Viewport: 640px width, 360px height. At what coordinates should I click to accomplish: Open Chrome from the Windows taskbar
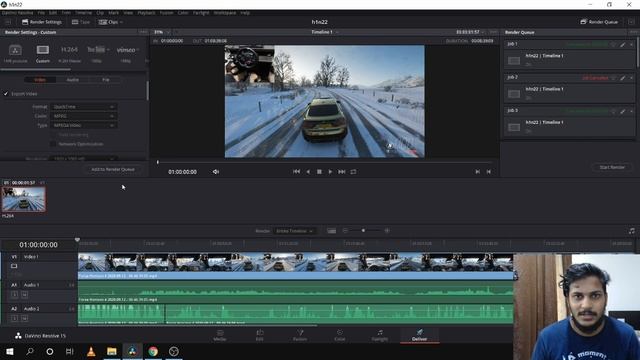pyautogui.click(x=153, y=351)
